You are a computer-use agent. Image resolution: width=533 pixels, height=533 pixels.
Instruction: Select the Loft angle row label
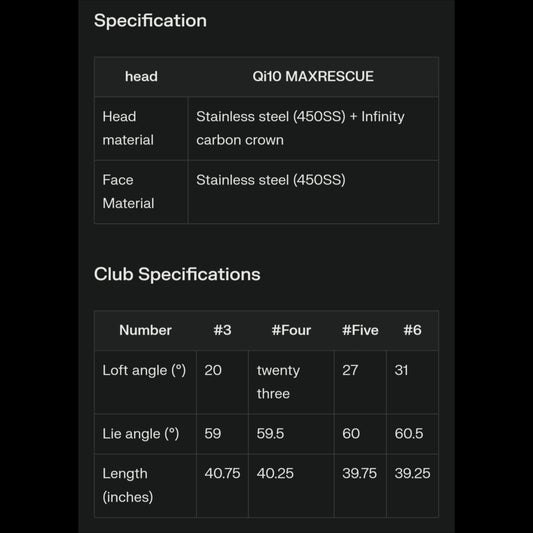pos(144,370)
